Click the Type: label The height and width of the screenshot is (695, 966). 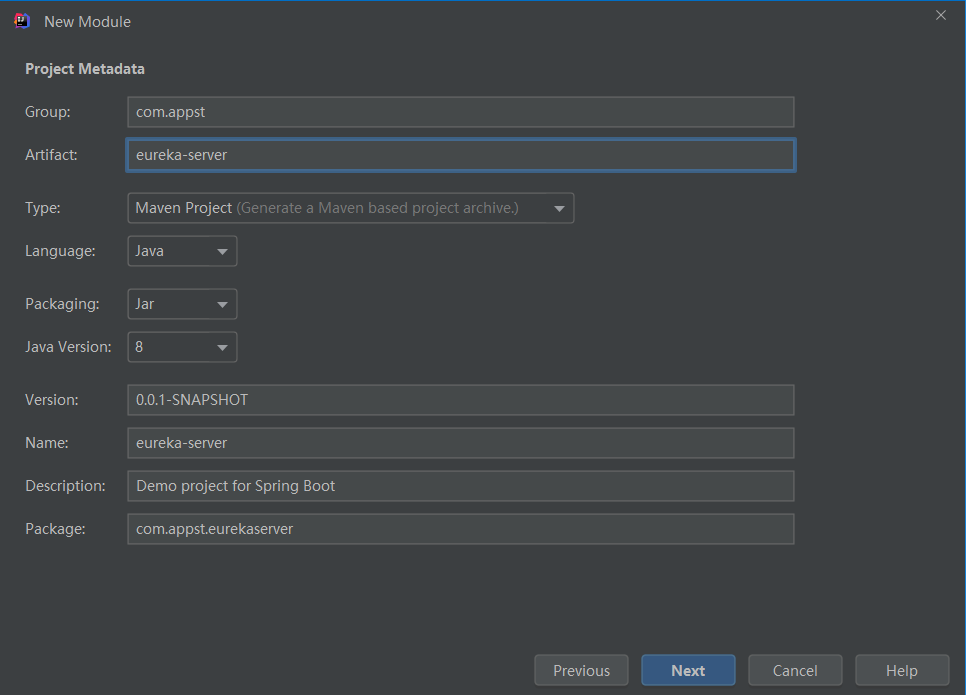click(43, 208)
